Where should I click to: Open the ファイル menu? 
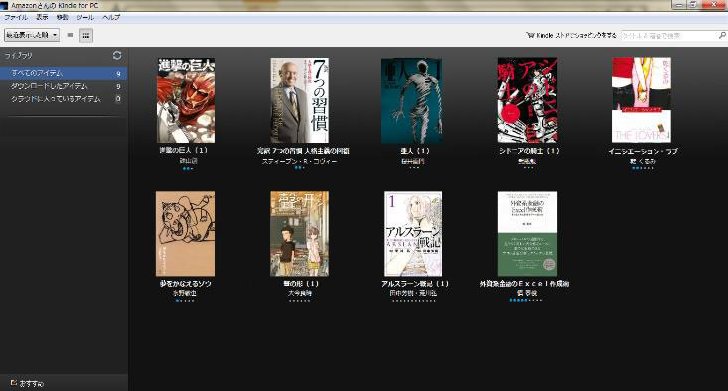(x=16, y=17)
